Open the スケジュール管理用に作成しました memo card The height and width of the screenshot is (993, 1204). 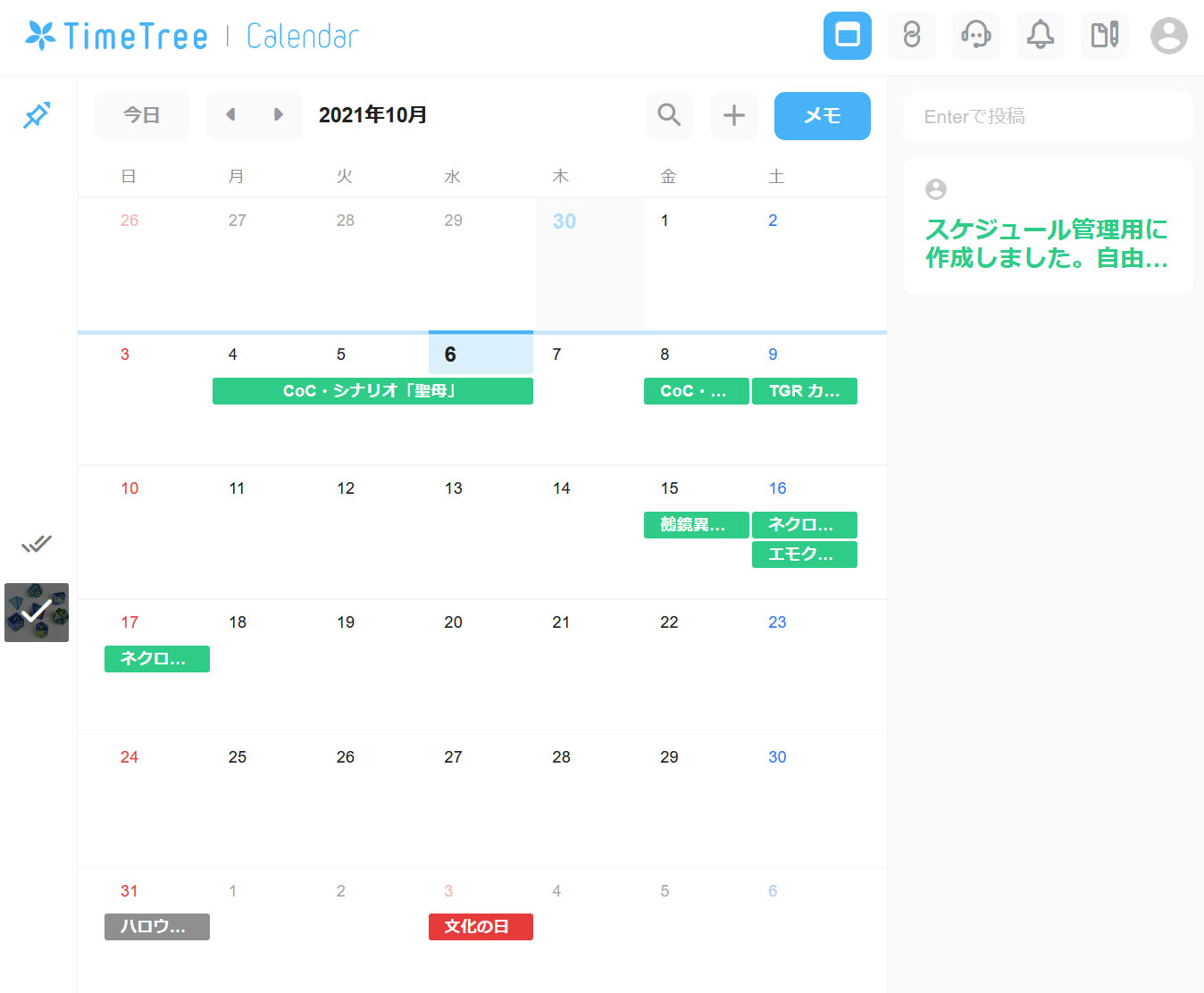(x=1049, y=227)
